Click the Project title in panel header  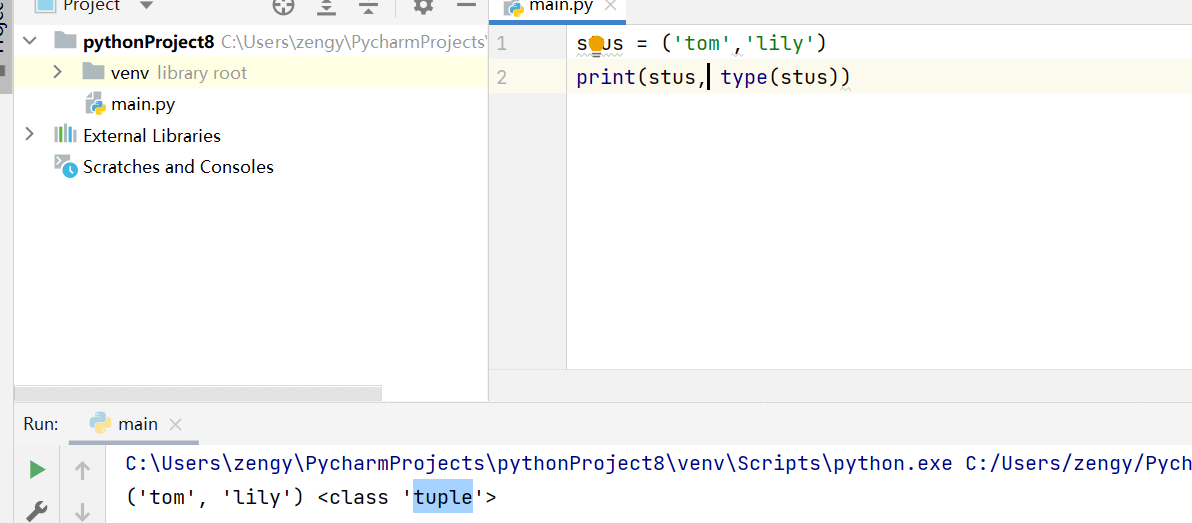92,6
